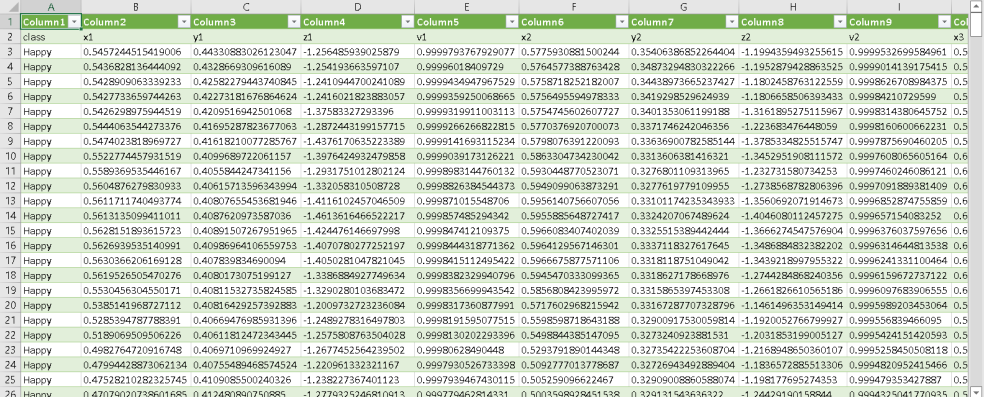
Task: Click the 'z1' cell
Action: (358, 37)
